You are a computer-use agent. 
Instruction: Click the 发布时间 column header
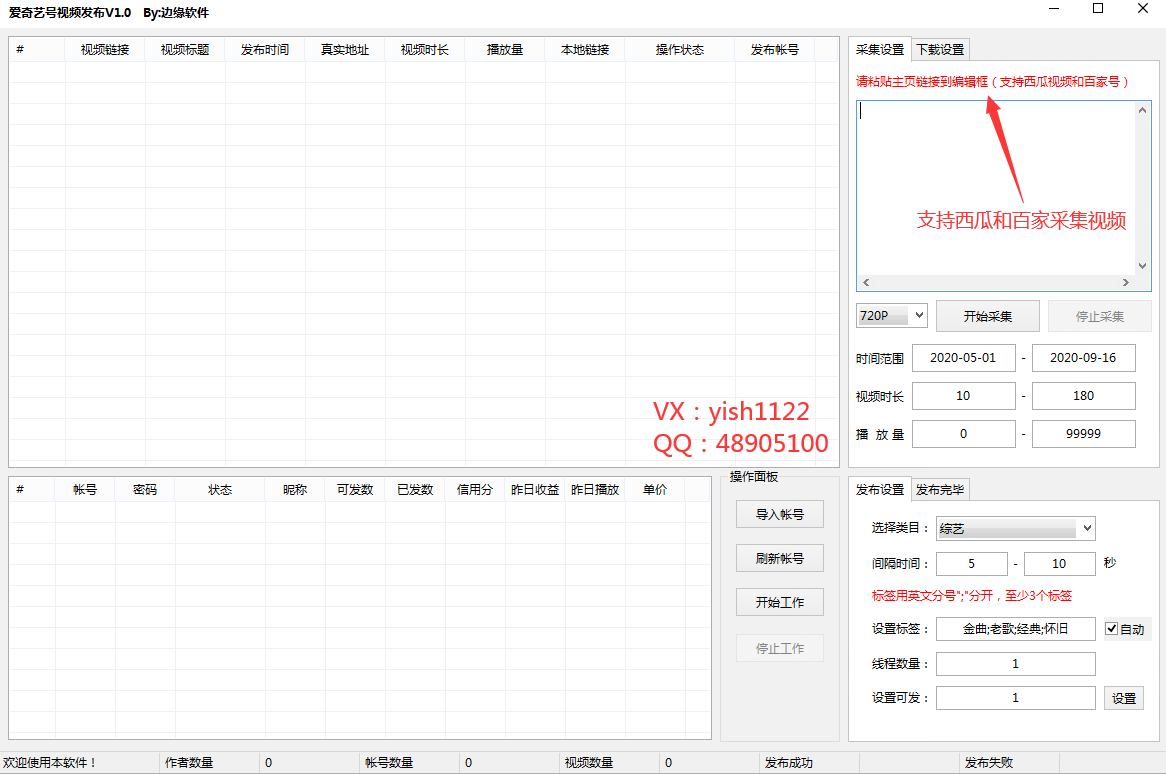click(x=265, y=50)
